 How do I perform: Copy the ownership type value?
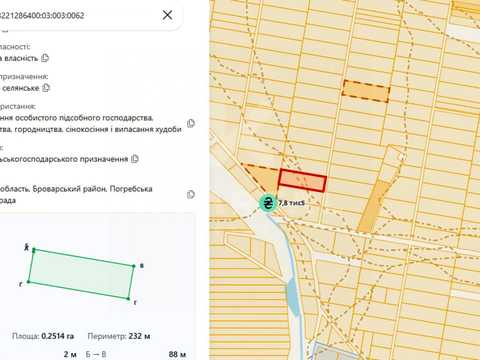[x=45, y=58]
